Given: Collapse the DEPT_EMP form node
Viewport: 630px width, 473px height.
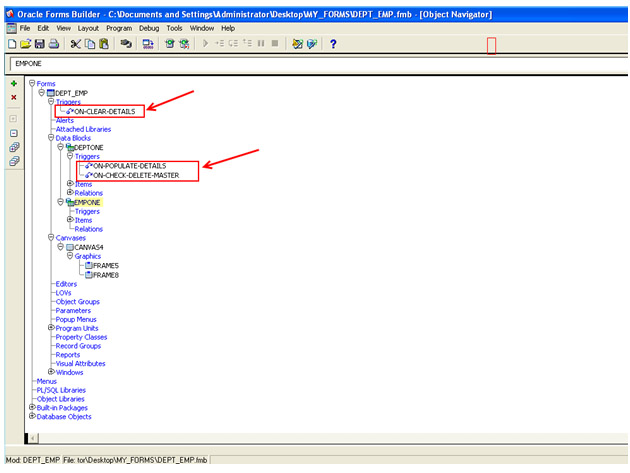Looking at the screenshot, I should coord(42,93).
